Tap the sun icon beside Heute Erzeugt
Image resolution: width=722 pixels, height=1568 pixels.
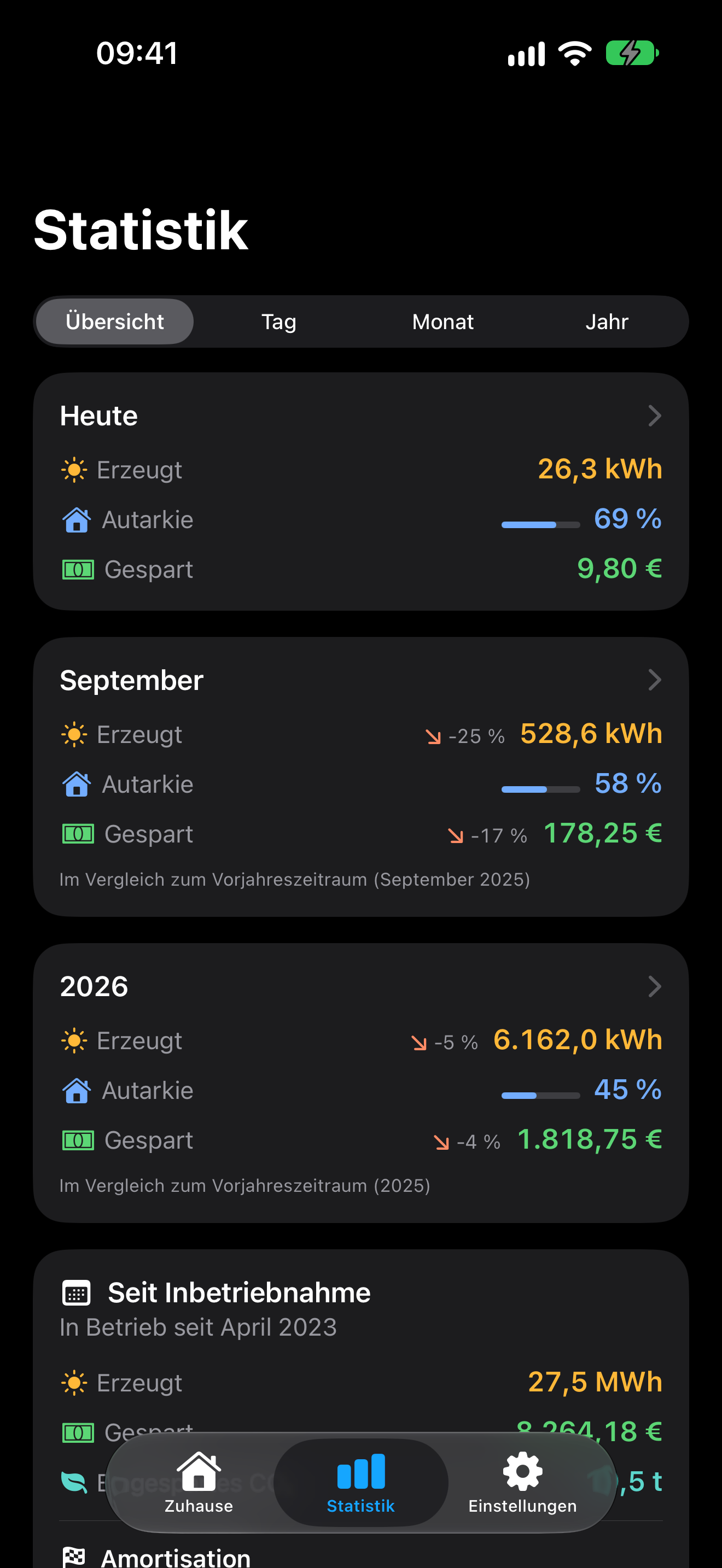point(74,471)
